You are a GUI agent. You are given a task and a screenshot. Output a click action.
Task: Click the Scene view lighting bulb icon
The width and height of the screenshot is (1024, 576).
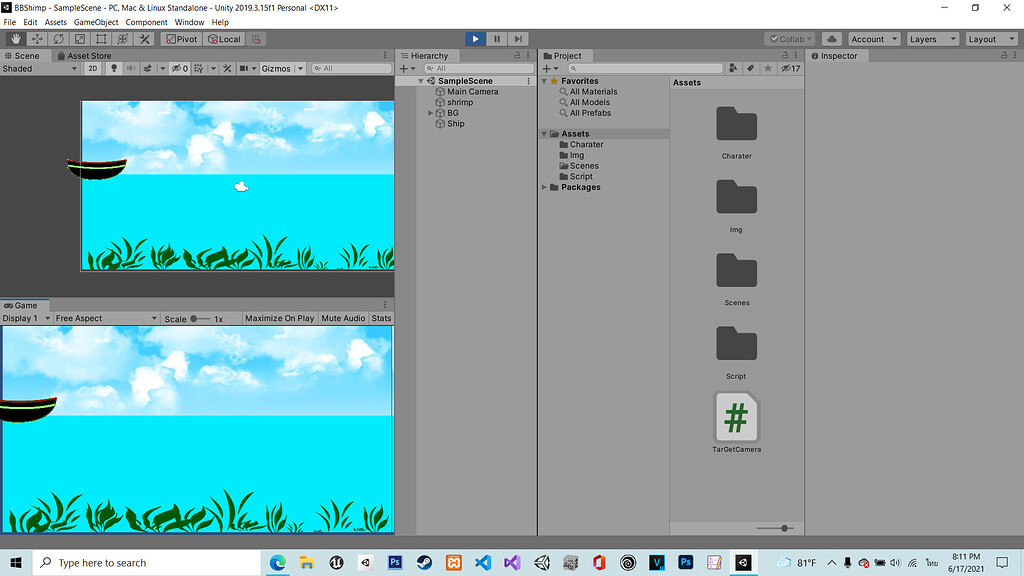point(113,69)
